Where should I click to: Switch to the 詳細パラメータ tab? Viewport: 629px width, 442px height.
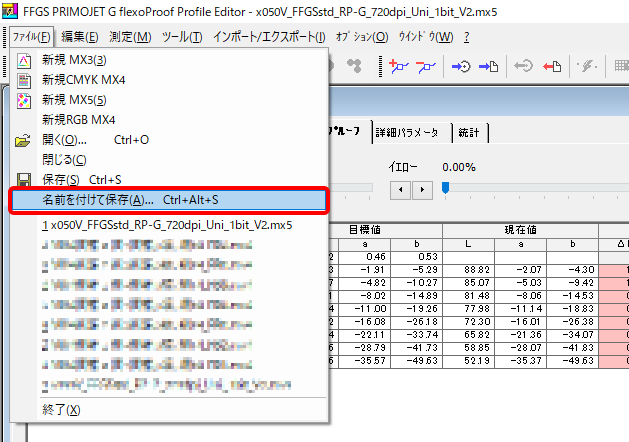point(412,132)
